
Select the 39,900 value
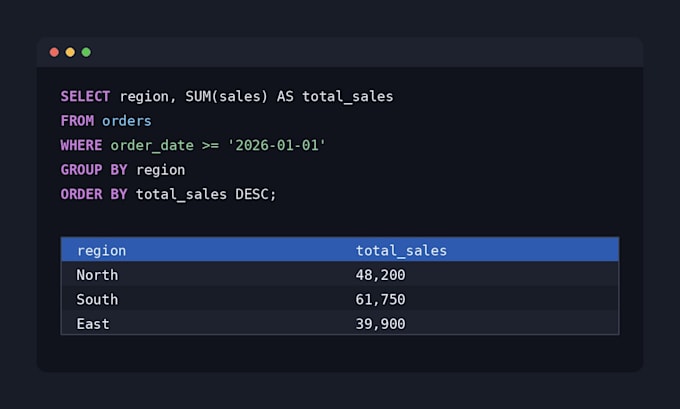click(x=380, y=324)
